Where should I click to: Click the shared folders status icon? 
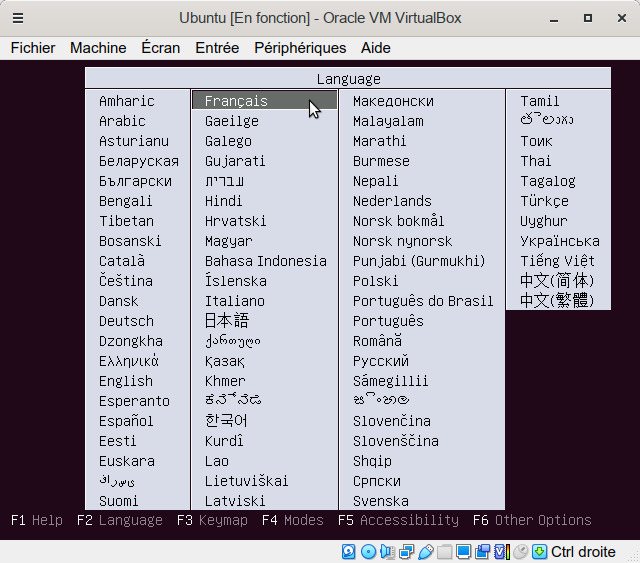(444, 551)
